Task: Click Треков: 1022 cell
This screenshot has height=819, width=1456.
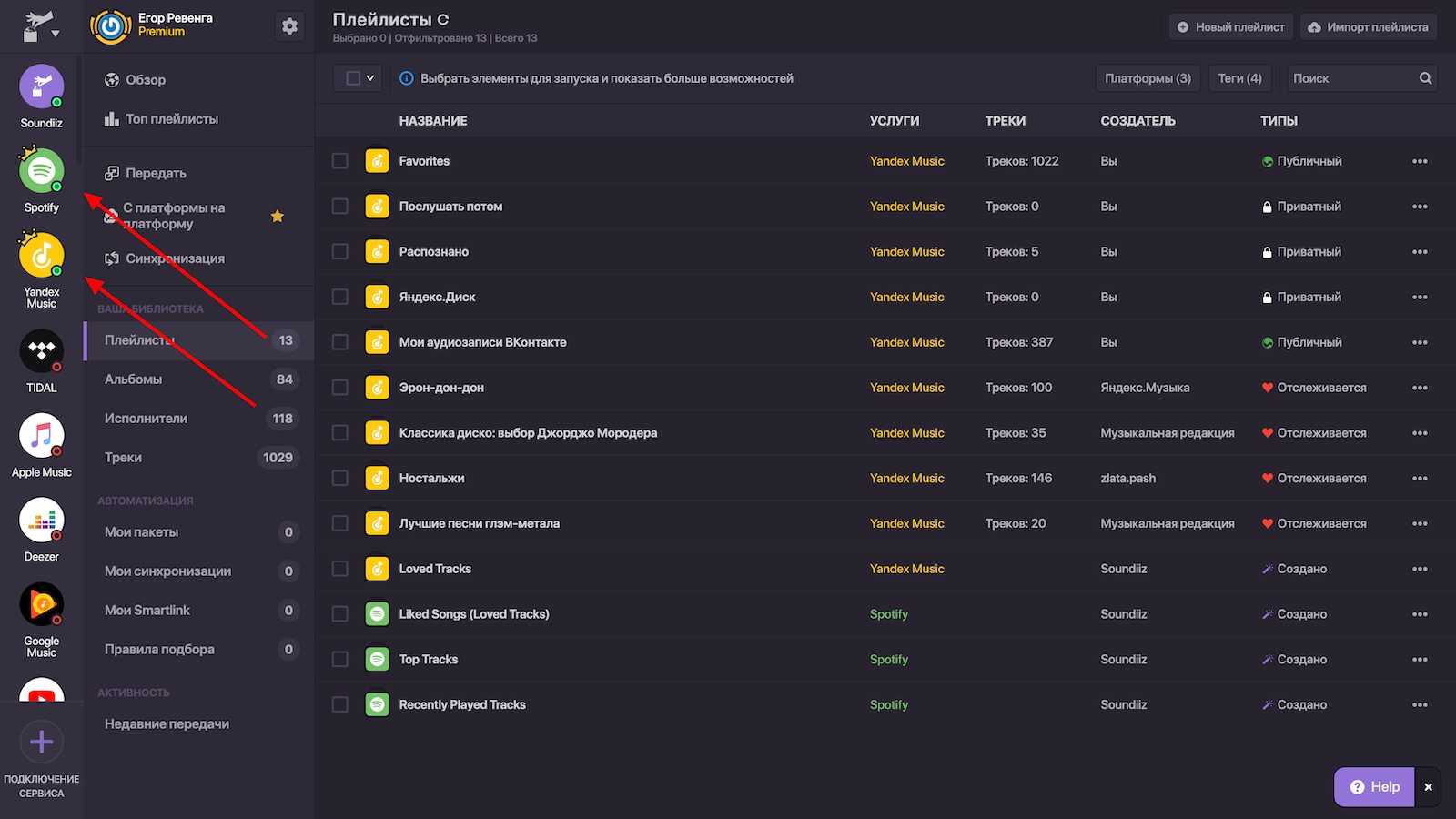Action: click(1022, 161)
